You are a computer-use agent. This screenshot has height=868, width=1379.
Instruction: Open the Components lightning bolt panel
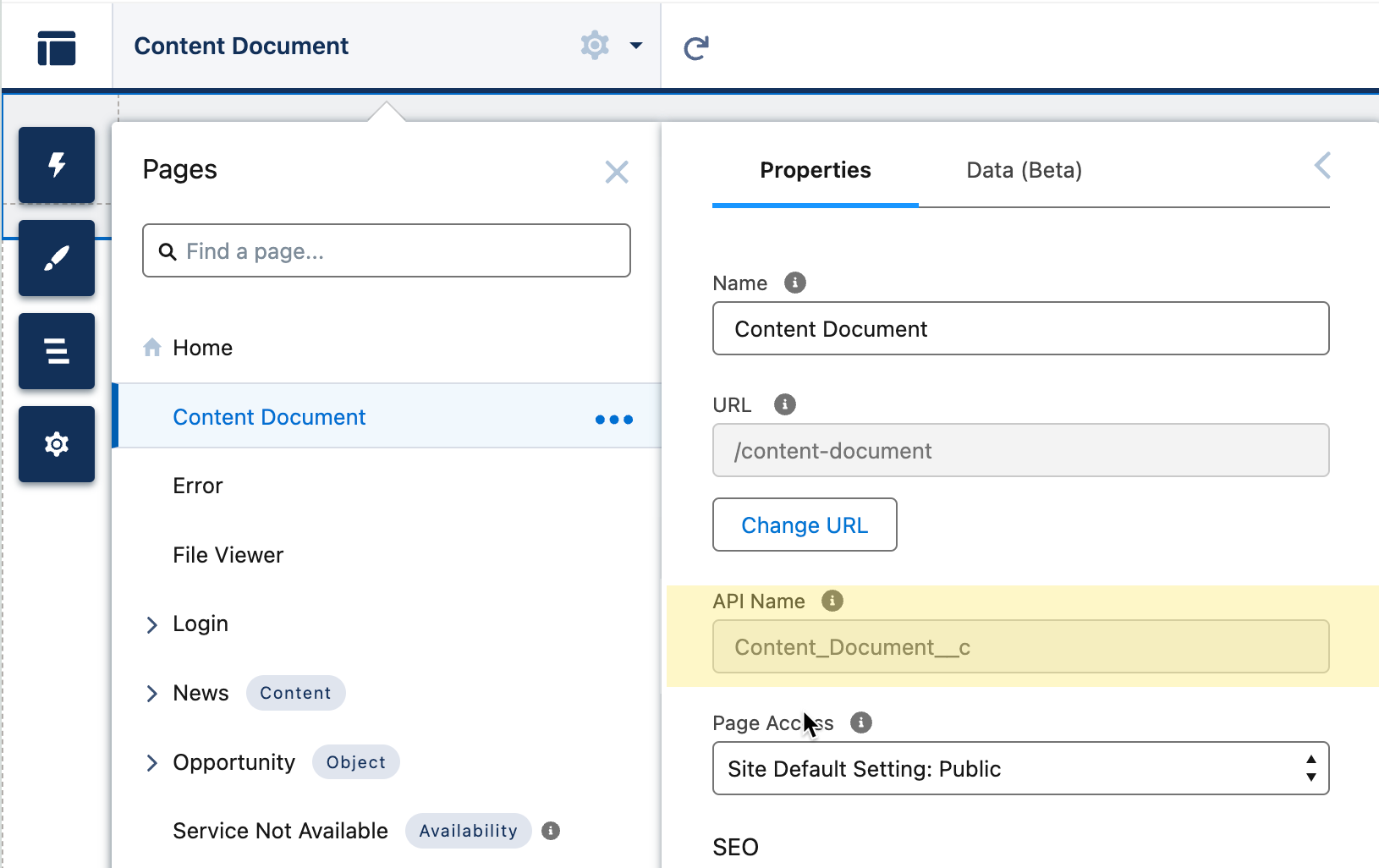pyautogui.click(x=57, y=165)
